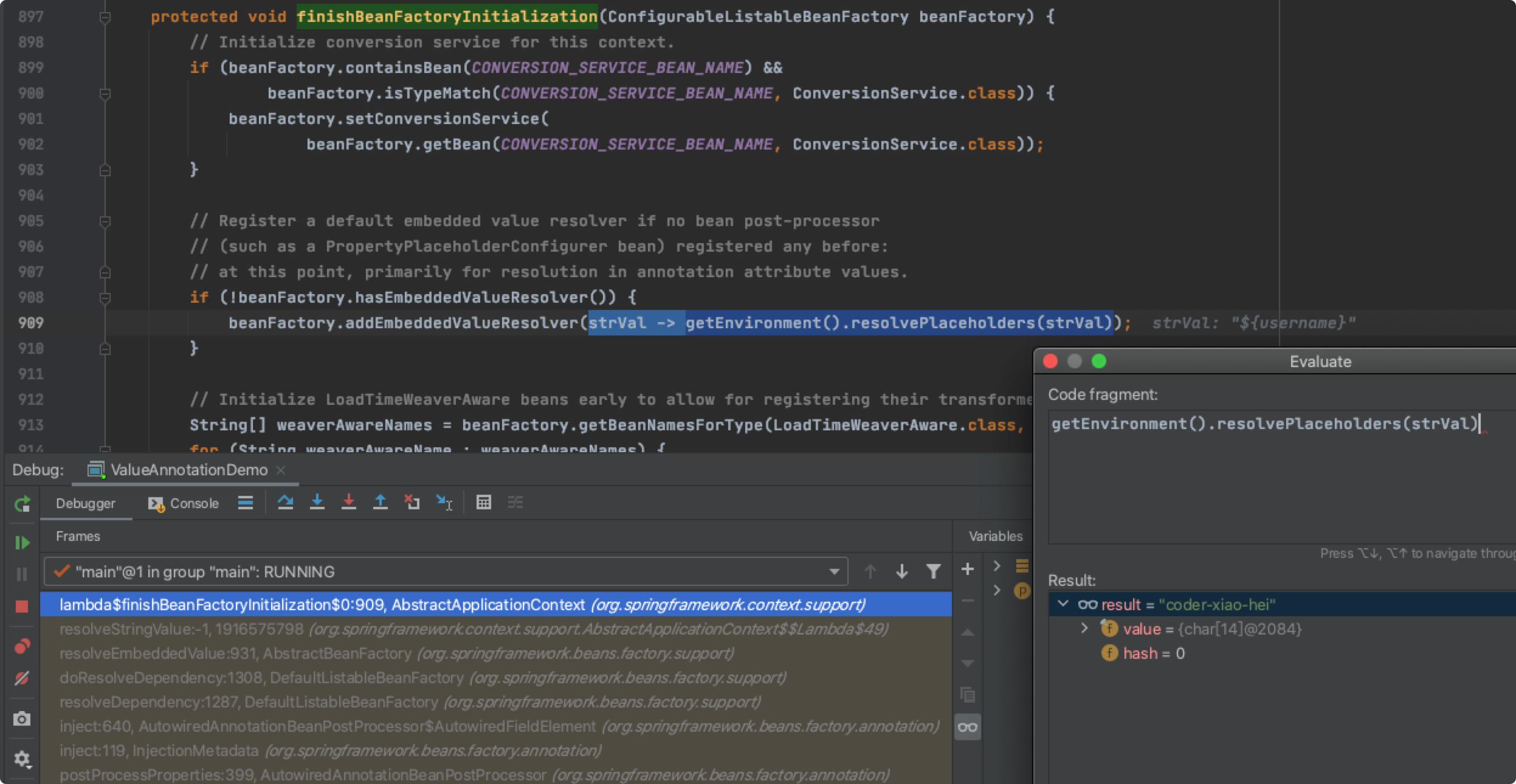Select the doResolveDependency:1308 frame
The image size is (1516, 784).
(496, 678)
